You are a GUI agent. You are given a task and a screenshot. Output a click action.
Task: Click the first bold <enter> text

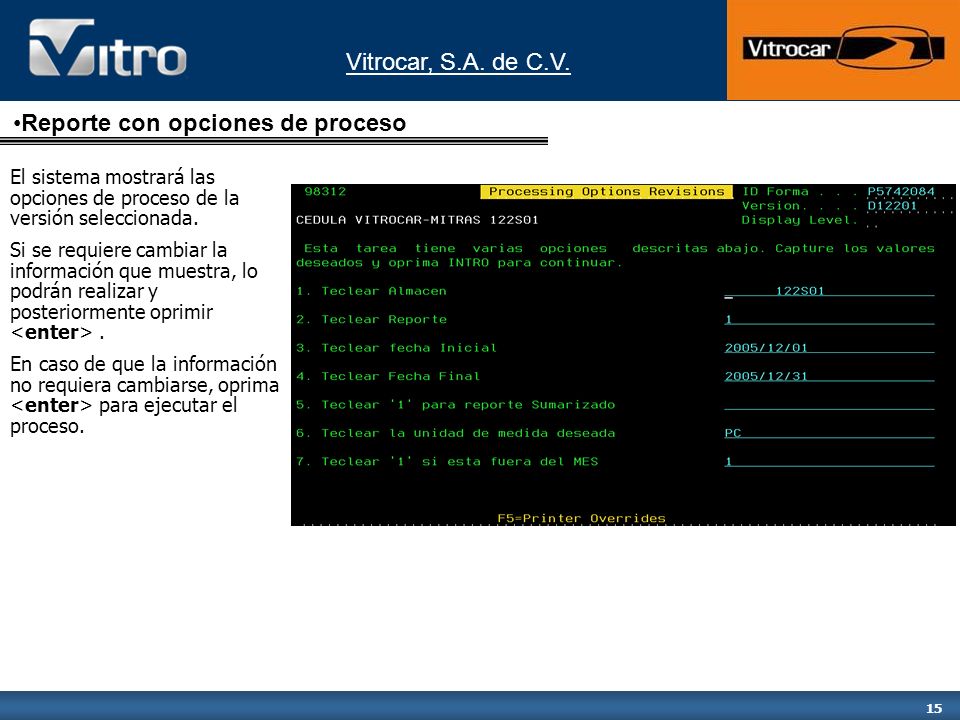pyautogui.click(x=52, y=332)
